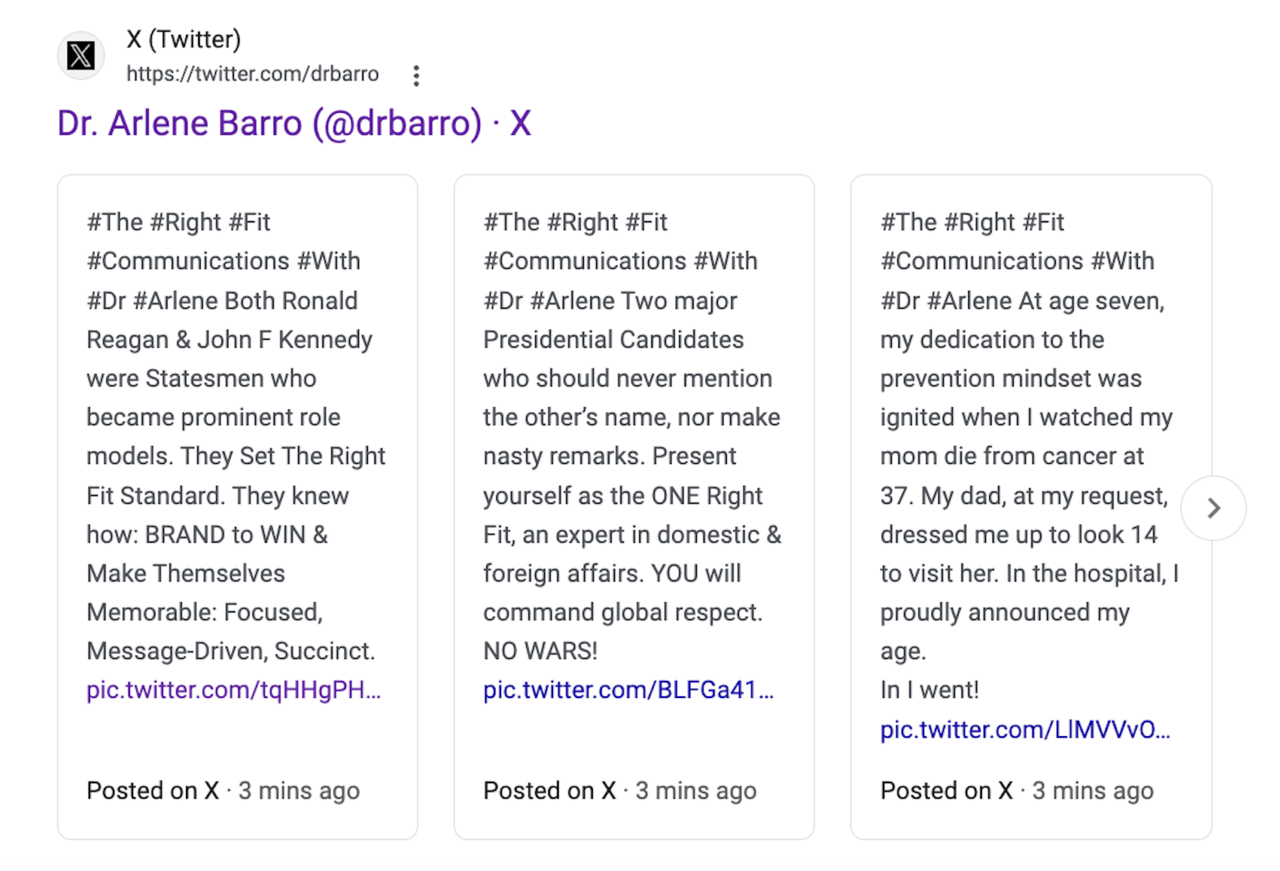The height and width of the screenshot is (871, 1280).
Task: Click 'Posted on X' in the third card
Action: [947, 791]
